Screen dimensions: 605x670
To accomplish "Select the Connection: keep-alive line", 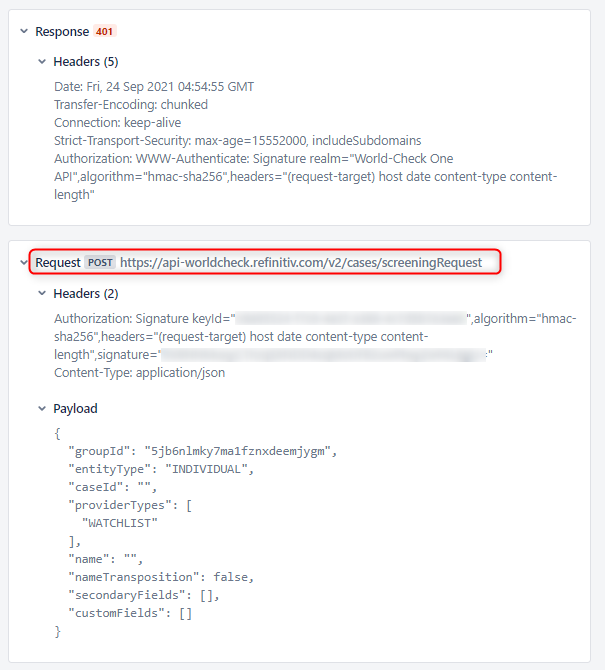I will point(117,123).
